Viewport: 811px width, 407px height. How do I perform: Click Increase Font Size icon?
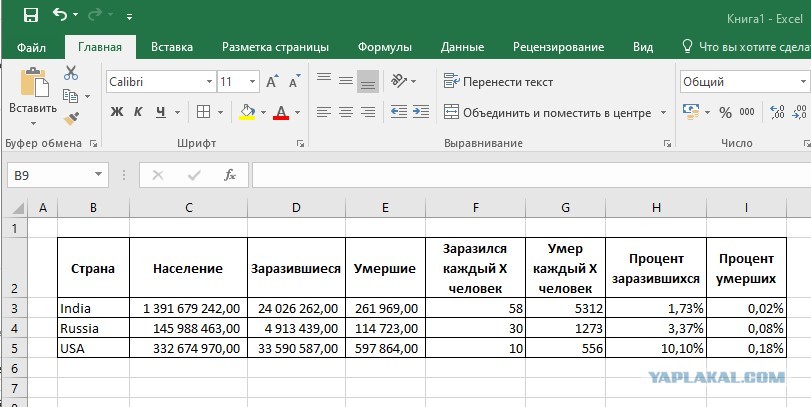pyautogui.click(x=272, y=82)
